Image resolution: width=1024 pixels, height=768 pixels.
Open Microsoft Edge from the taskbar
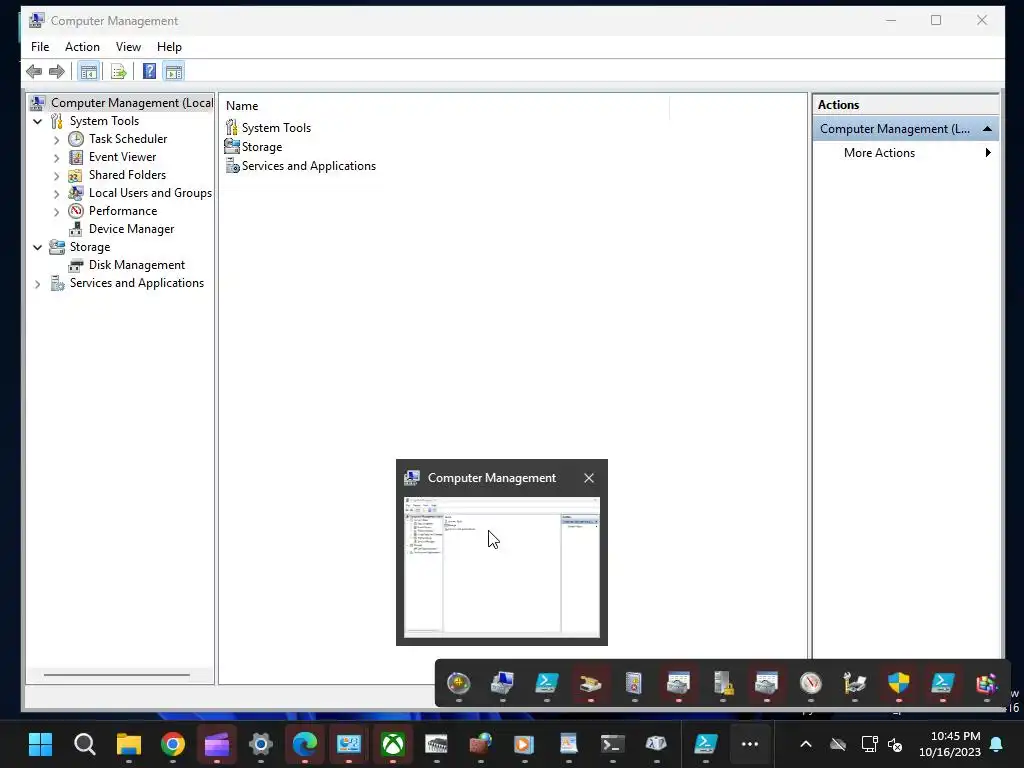(304, 744)
